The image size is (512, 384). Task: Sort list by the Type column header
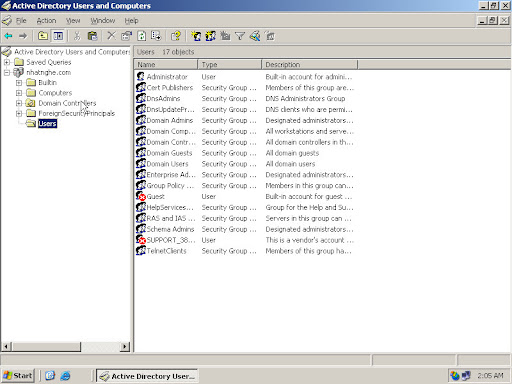coord(230,65)
